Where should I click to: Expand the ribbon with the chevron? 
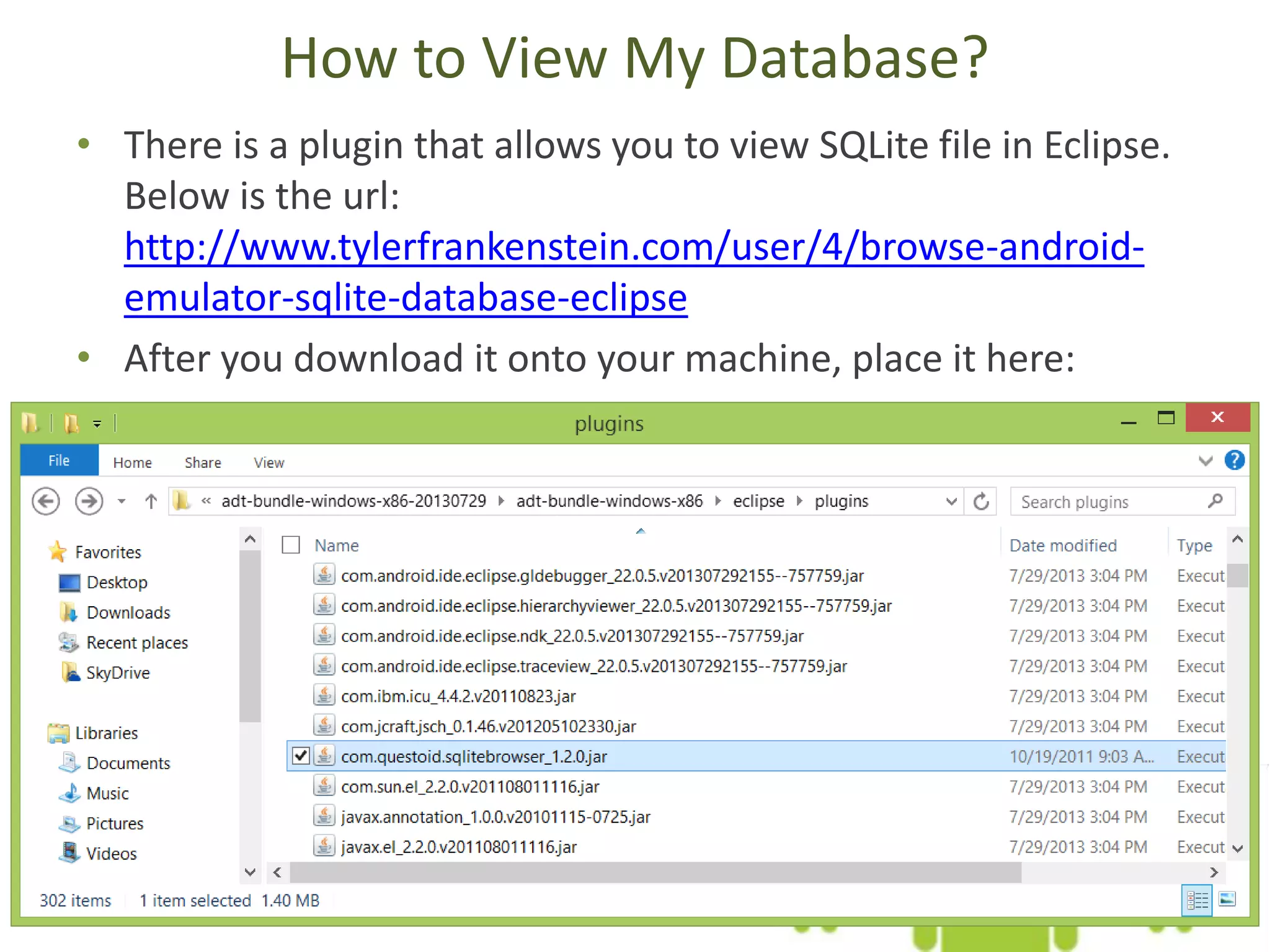point(1205,461)
